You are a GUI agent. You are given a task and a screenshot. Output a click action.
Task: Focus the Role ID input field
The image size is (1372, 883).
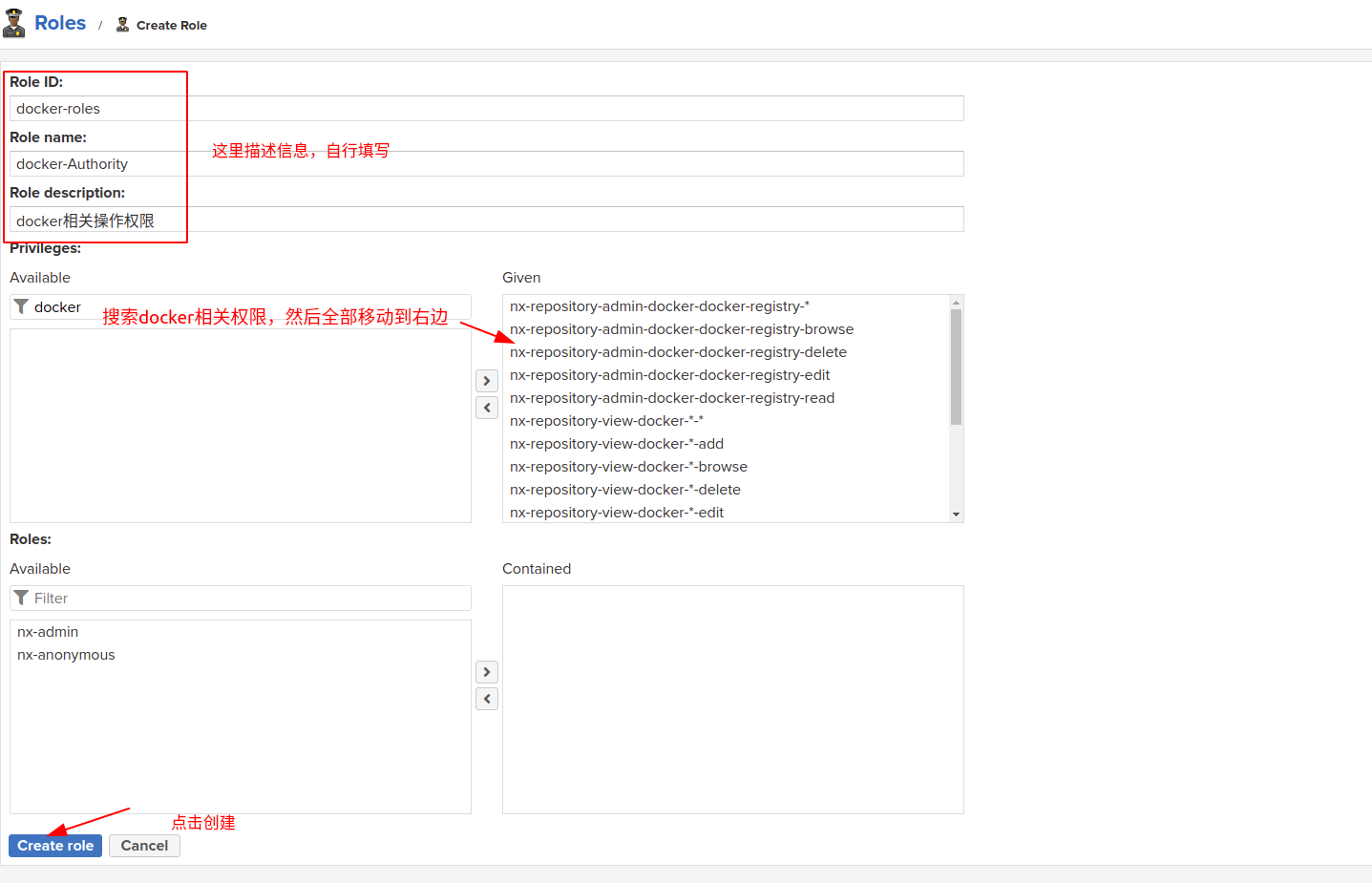click(x=487, y=109)
